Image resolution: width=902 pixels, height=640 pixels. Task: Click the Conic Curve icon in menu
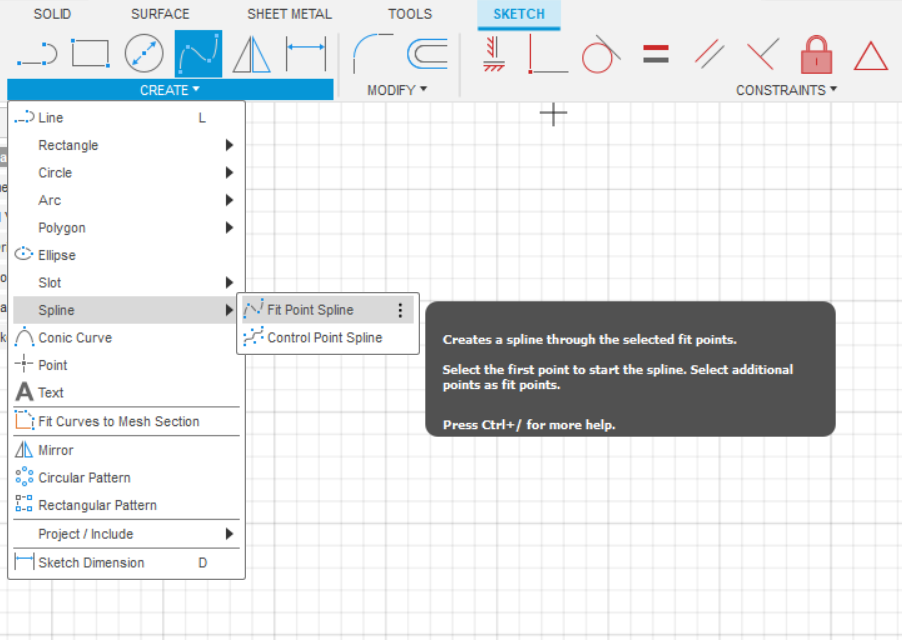(x=24, y=337)
